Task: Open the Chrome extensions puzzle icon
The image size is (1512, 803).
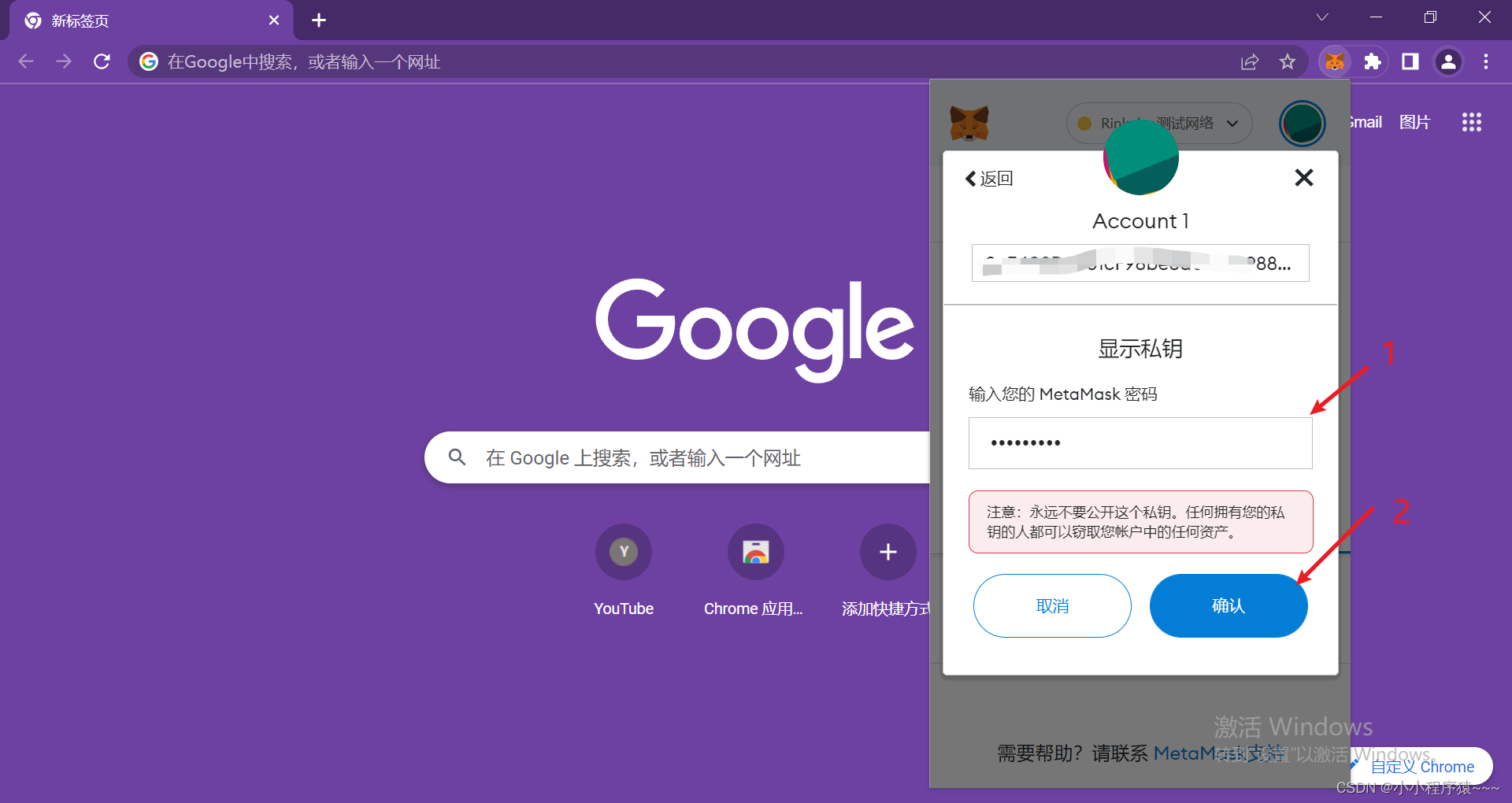Action: click(x=1373, y=61)
